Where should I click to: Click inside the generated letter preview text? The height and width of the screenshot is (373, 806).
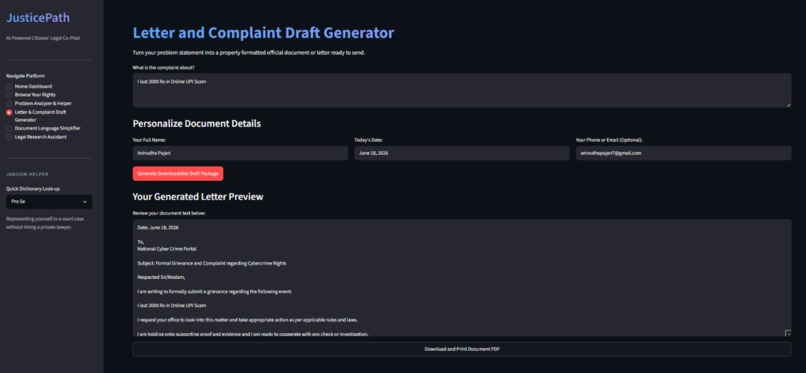point(462,278)
